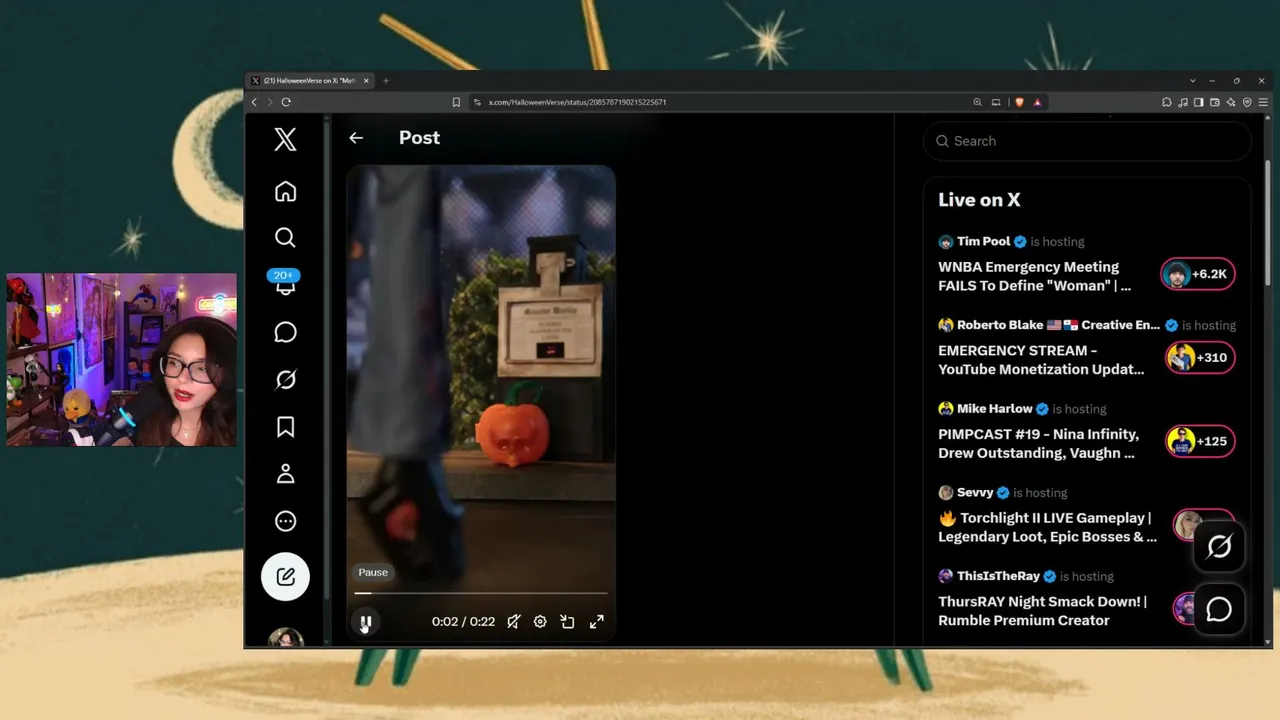Open the account avatar menu in sidebar

coord(285,638)
